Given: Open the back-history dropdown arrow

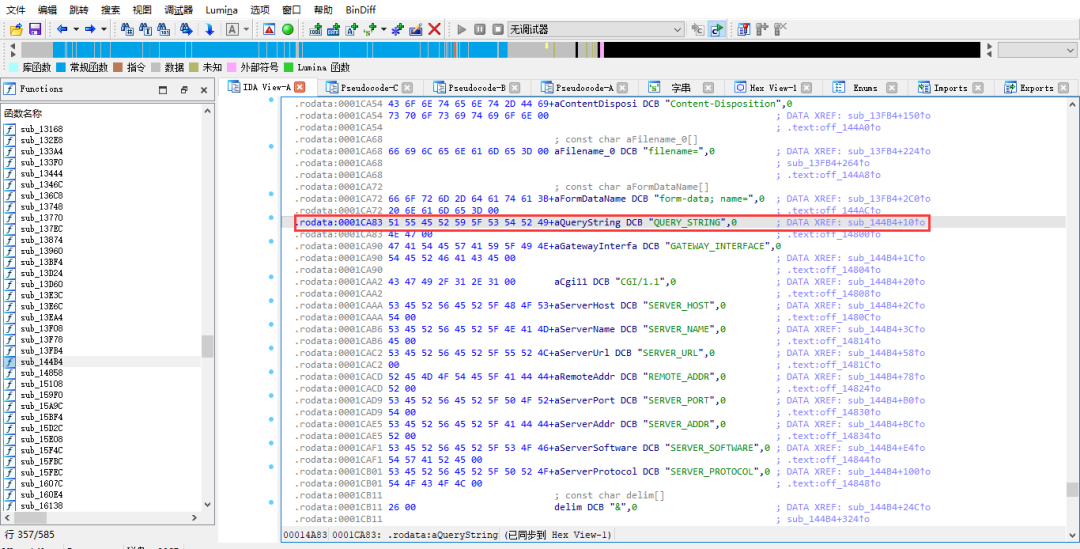Looking at the screenshot, I should click(x=76, y=30).
